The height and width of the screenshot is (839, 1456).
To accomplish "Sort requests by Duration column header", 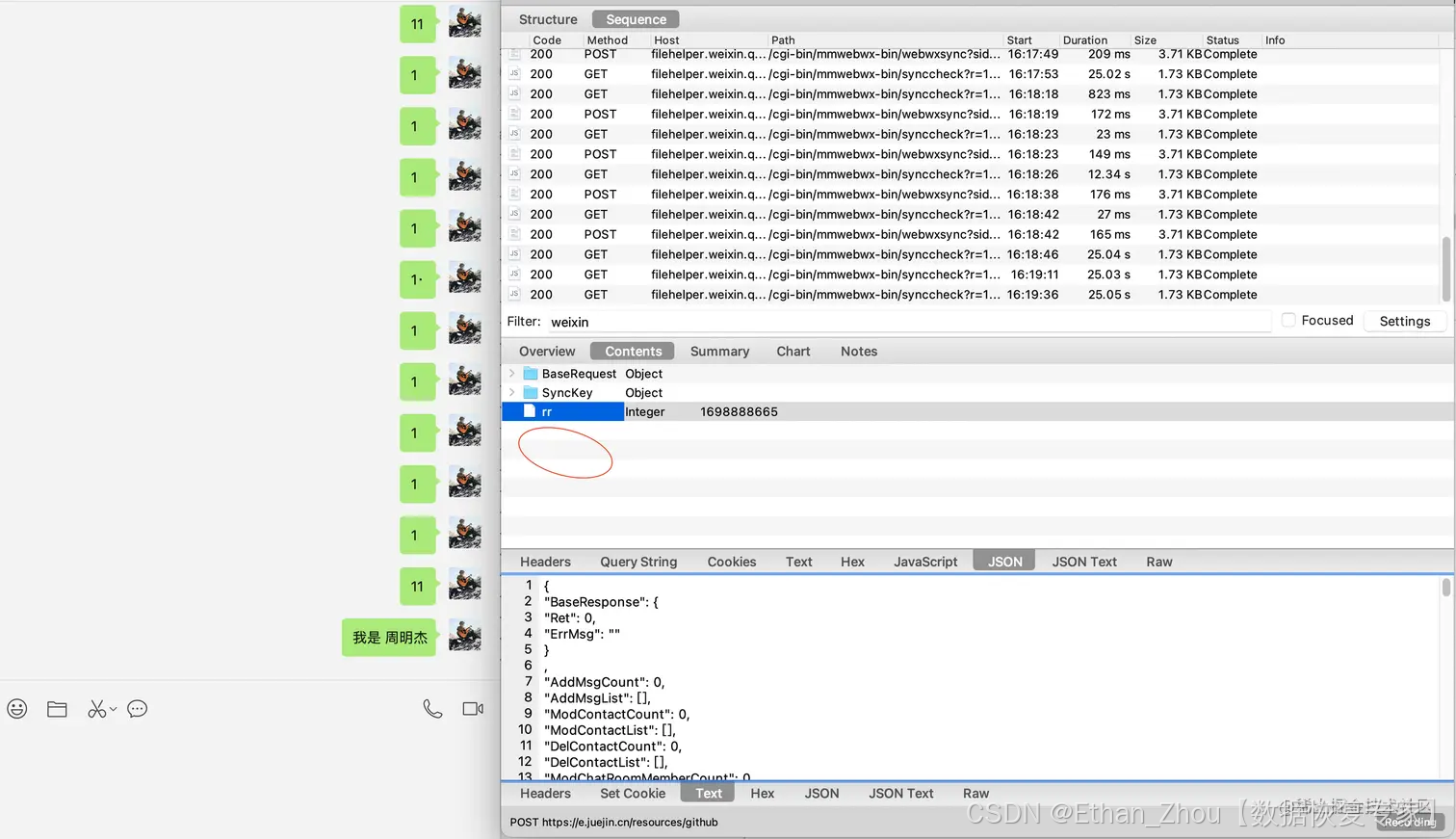I will pos(1085,40).
